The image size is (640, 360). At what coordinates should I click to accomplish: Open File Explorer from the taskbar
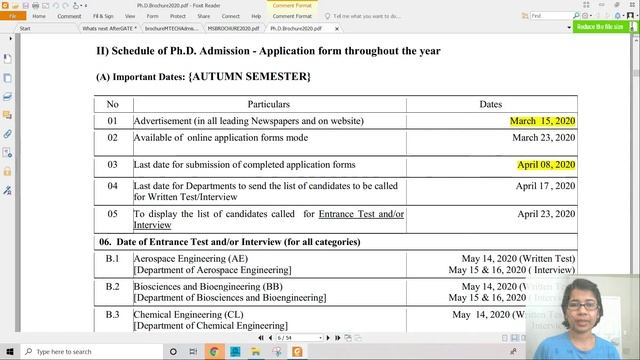pyautogui.click(x=256, y=351)
